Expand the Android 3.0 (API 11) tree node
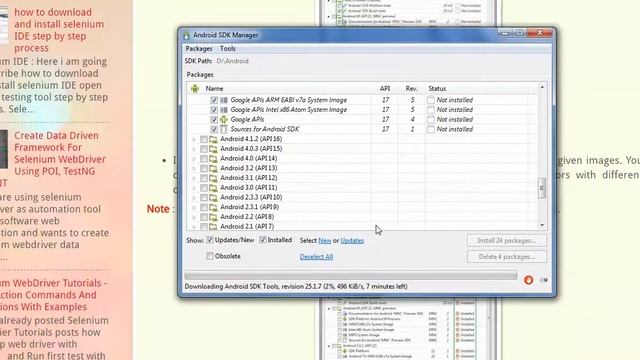 pos(194,188)
